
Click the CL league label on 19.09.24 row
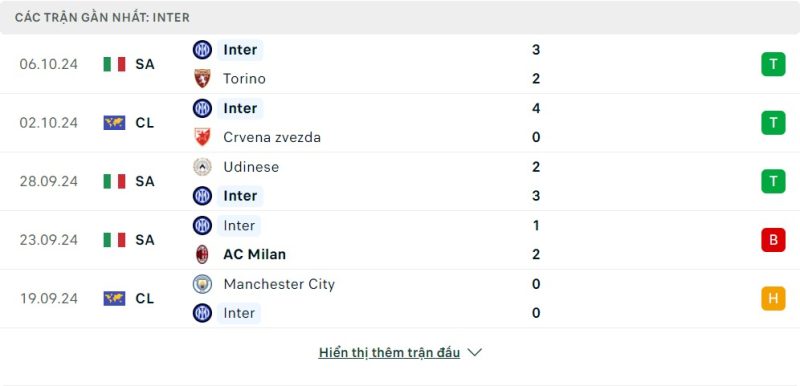[x=145, y=298]
